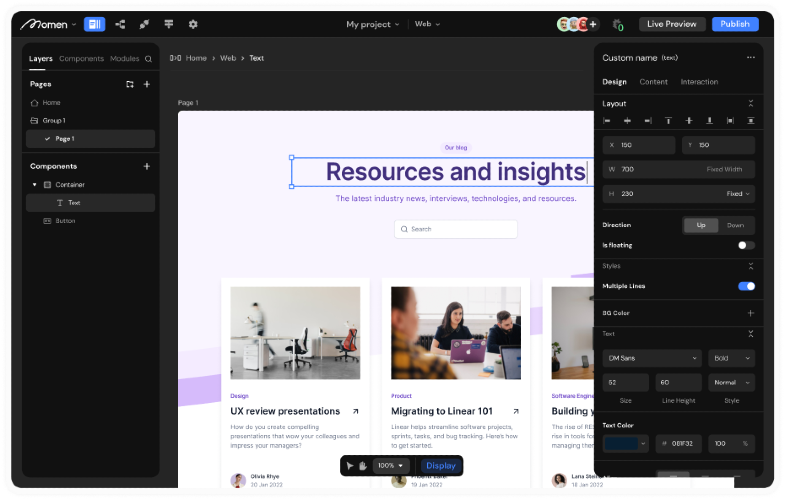785x500 pixels.
Task: Click the align horizontal center icon
Action: click(627, 121)
